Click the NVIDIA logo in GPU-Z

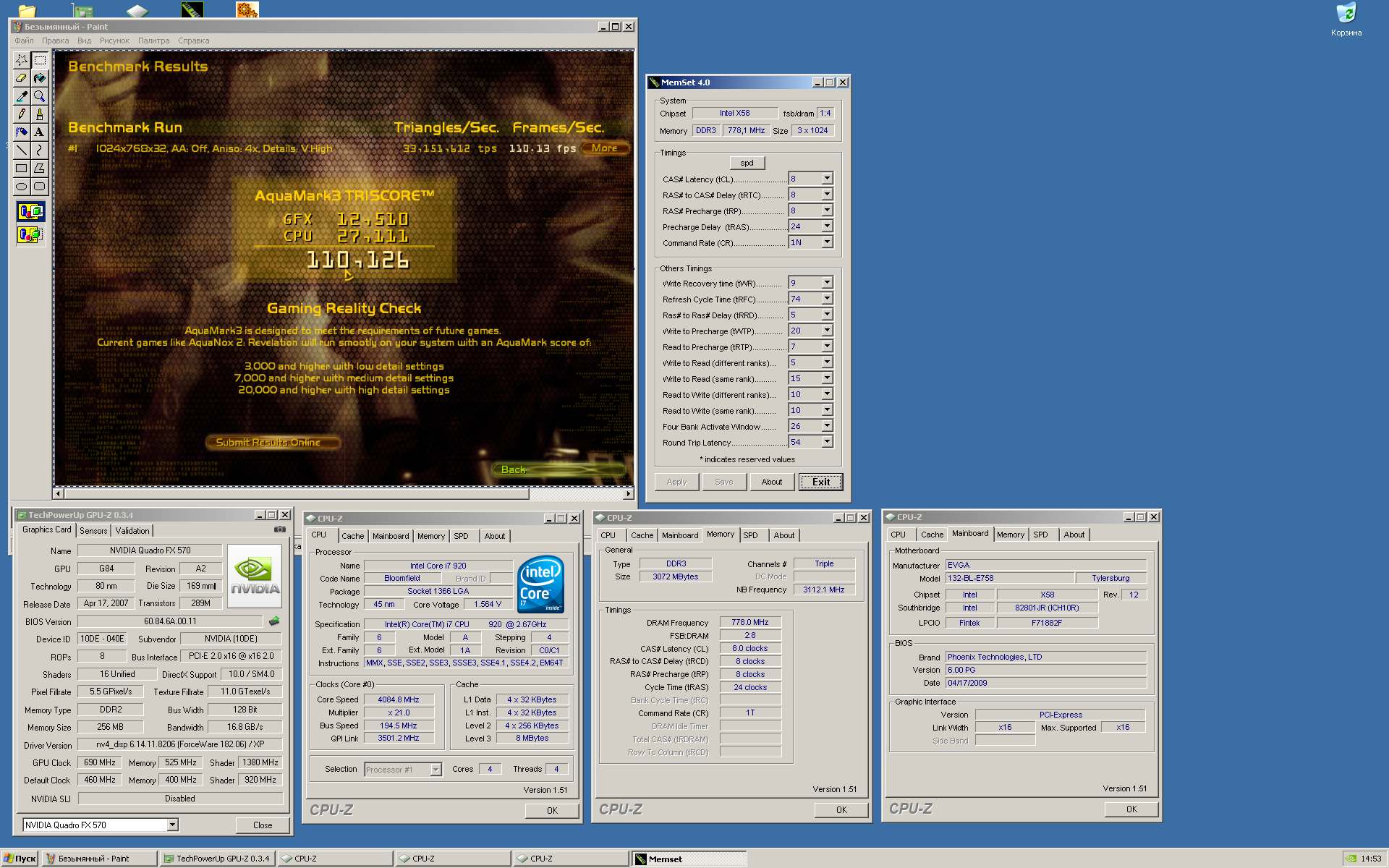click(255, 576)
